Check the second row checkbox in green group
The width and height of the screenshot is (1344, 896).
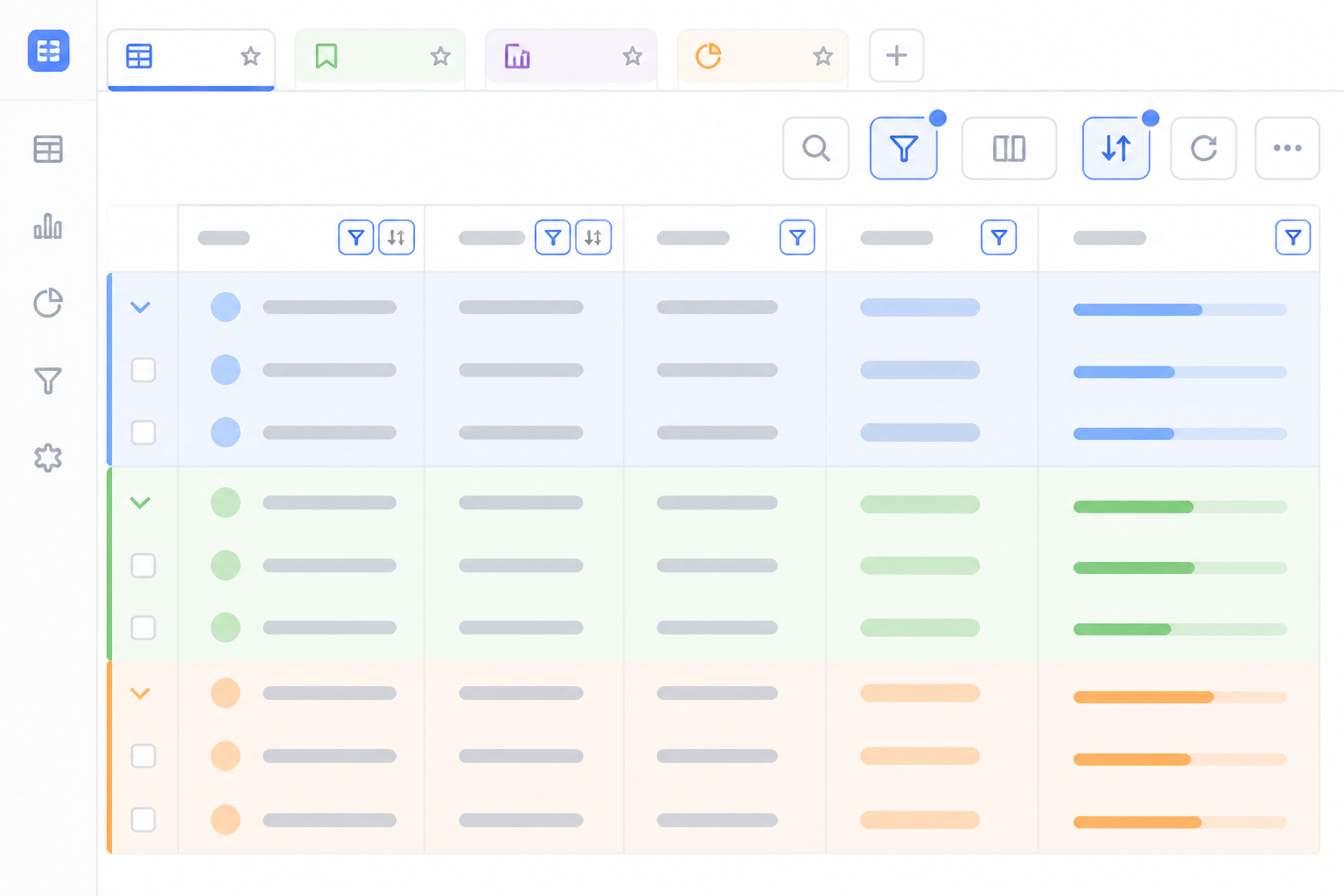(143, 565)
